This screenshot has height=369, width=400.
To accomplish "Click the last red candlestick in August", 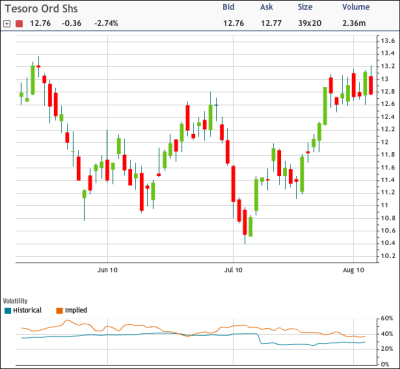I will (371, 85).
